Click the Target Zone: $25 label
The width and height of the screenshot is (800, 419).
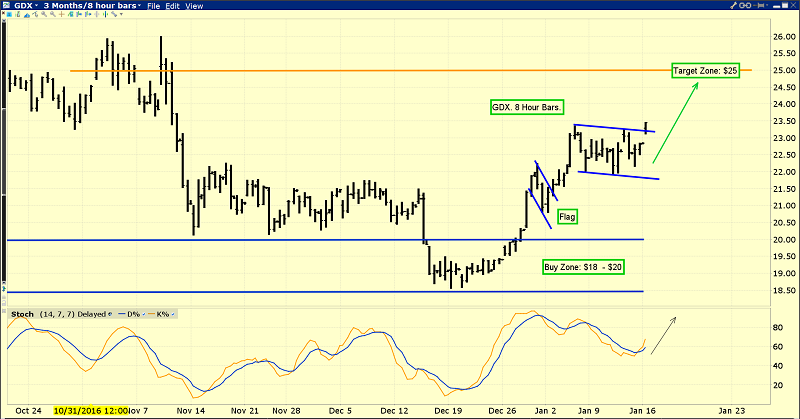pyautogui.click(x=705, y=72)
